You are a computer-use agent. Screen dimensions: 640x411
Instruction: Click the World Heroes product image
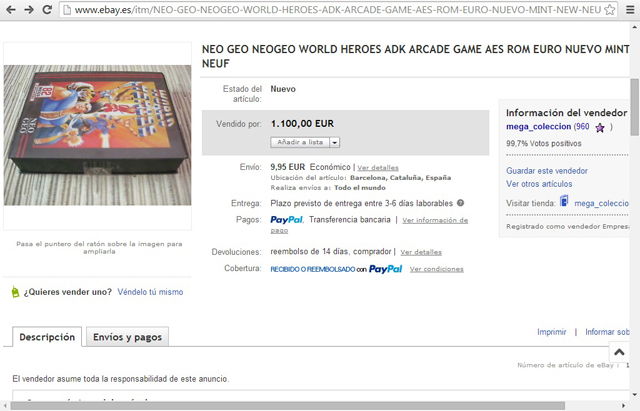[98, 135]
